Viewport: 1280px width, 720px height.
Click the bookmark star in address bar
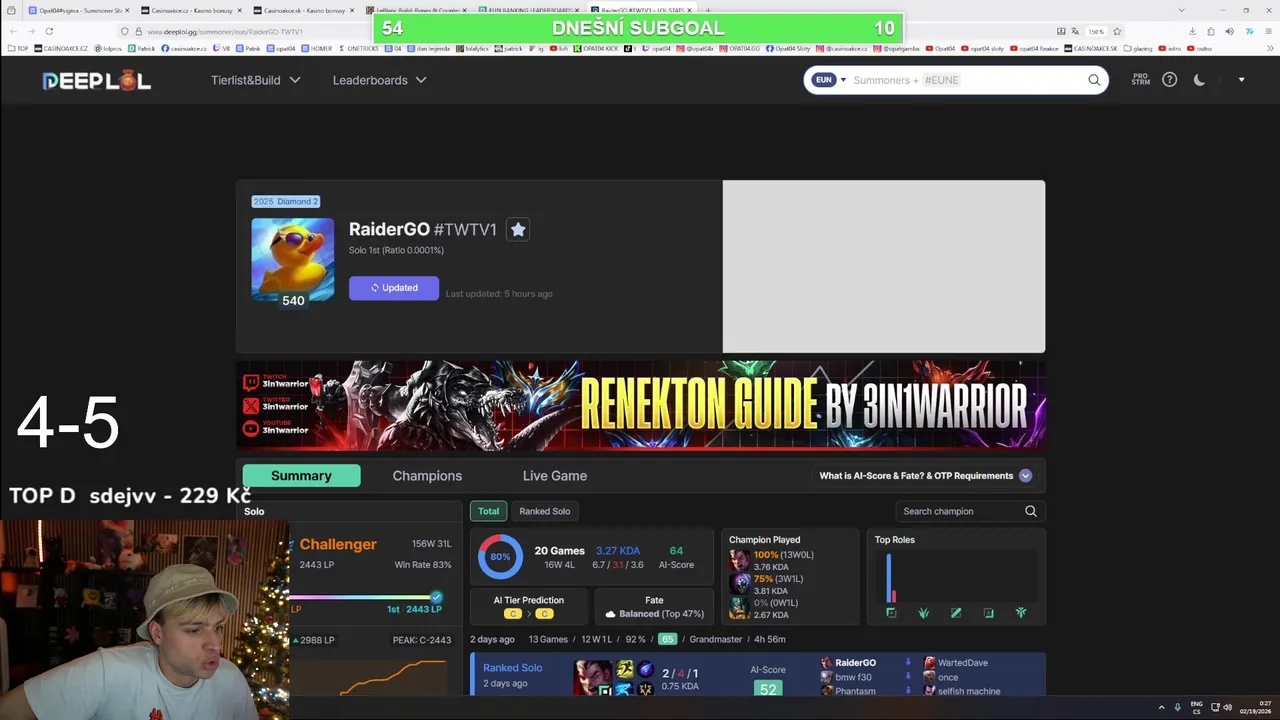coord(1117,31)
